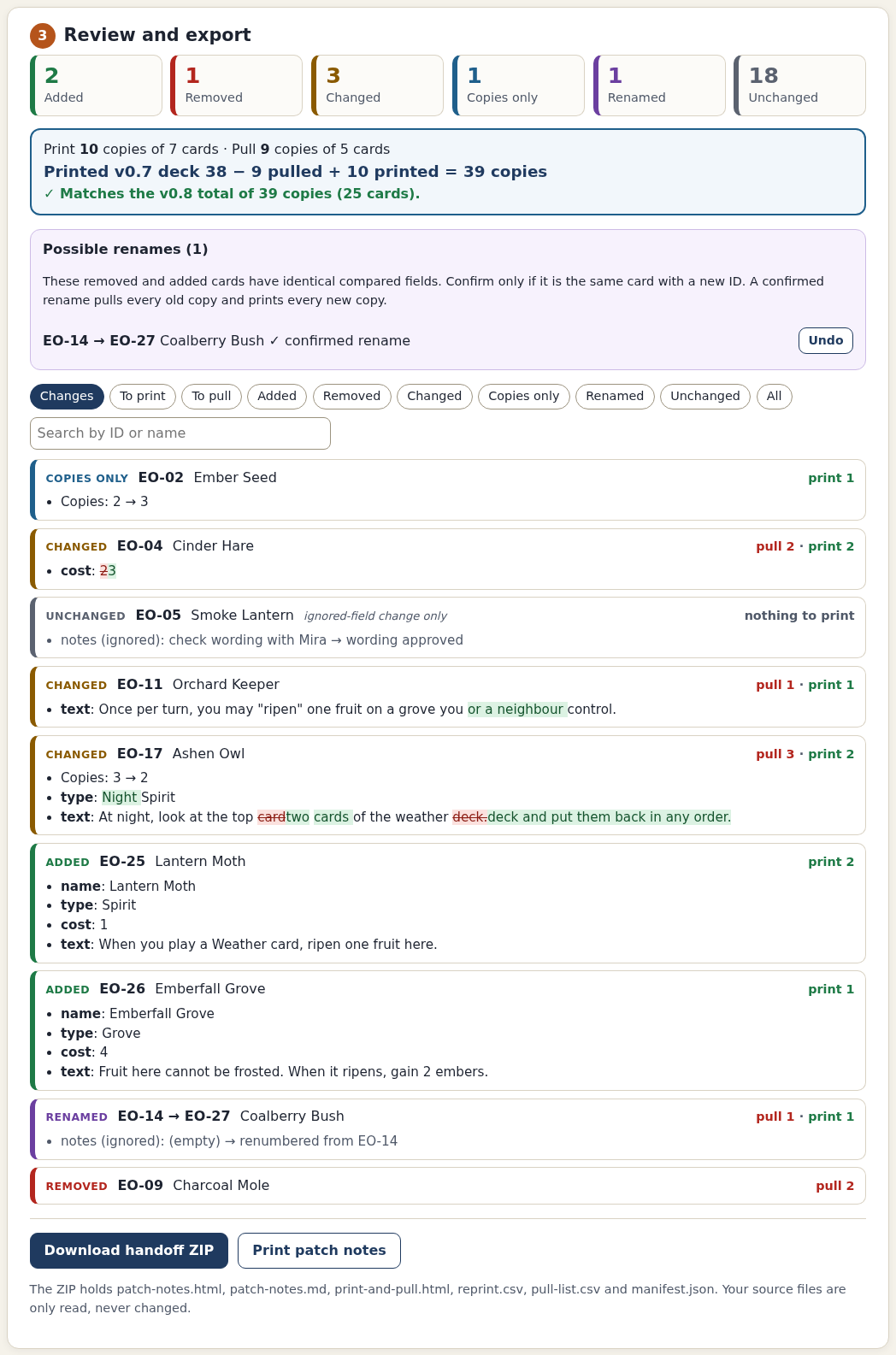The image size is (896, 1355).
Task: Click the 1 Copies only summary card
Action: [x=518, y=85]
